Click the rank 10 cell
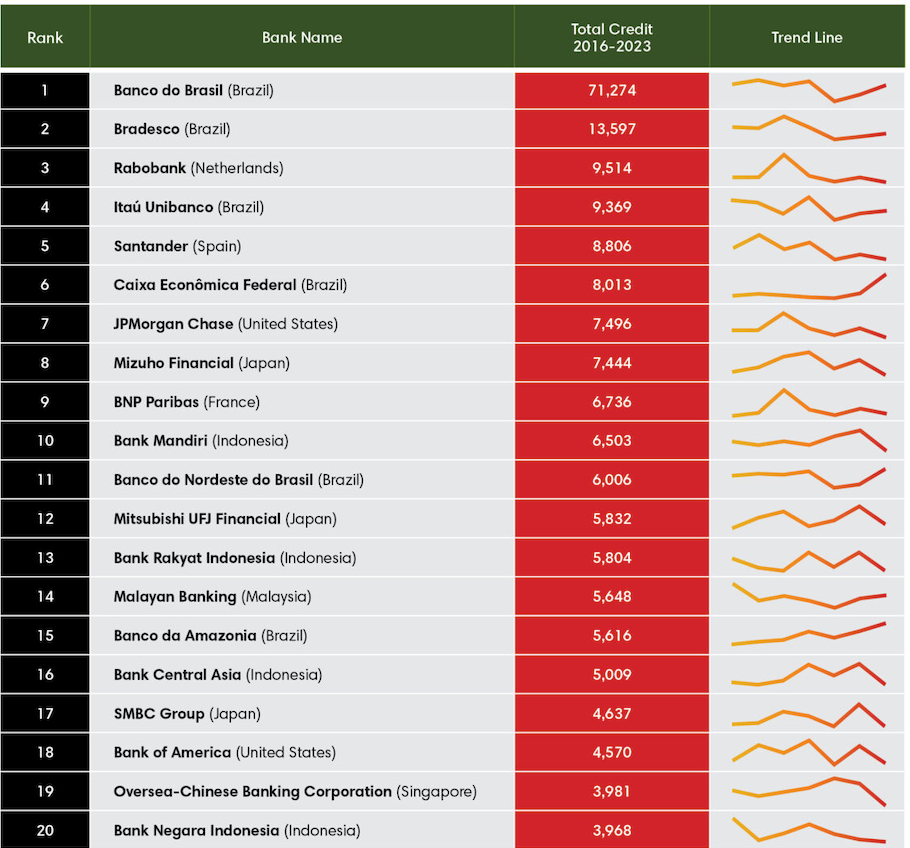The width and height of the screenshot is (910, 848). [45, 441]
